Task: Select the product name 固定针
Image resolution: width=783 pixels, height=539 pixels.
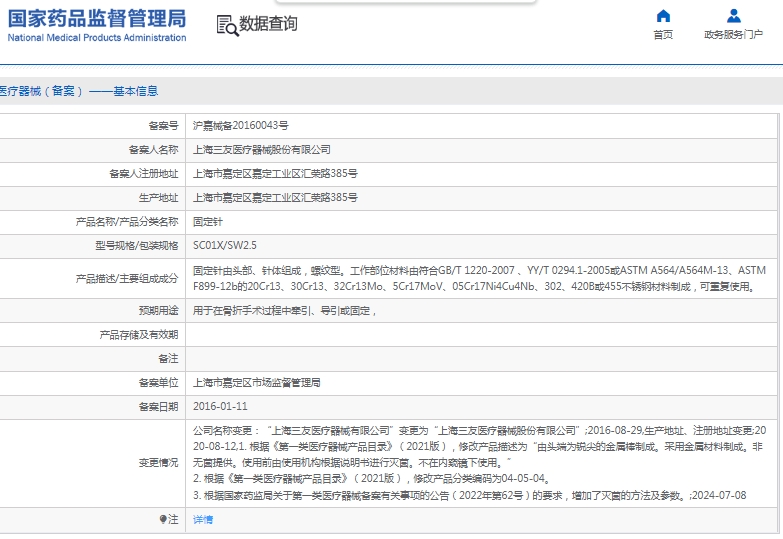Action: coord(208,221)
